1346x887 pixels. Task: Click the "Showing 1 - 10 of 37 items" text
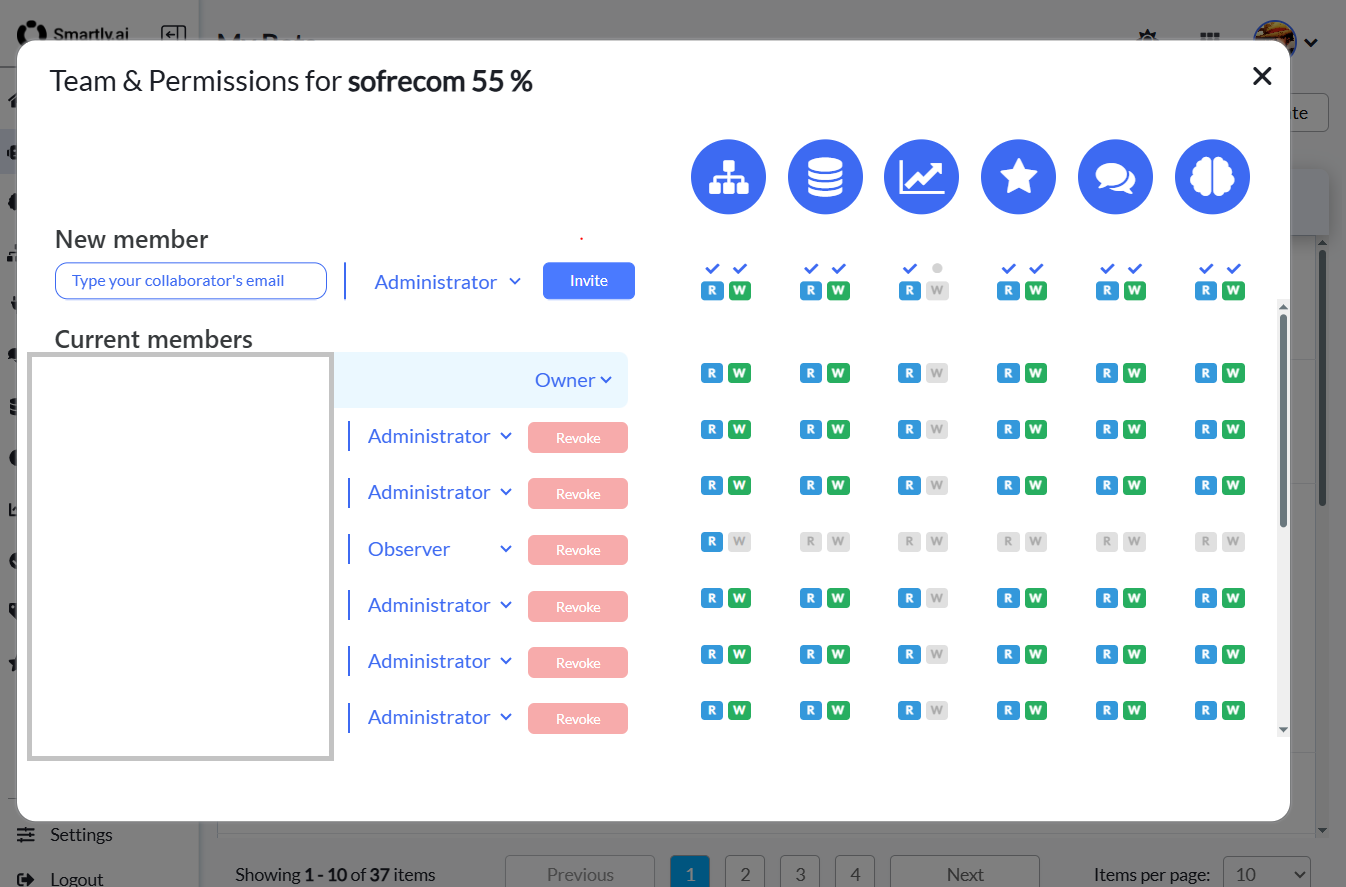tap(335, 874)
